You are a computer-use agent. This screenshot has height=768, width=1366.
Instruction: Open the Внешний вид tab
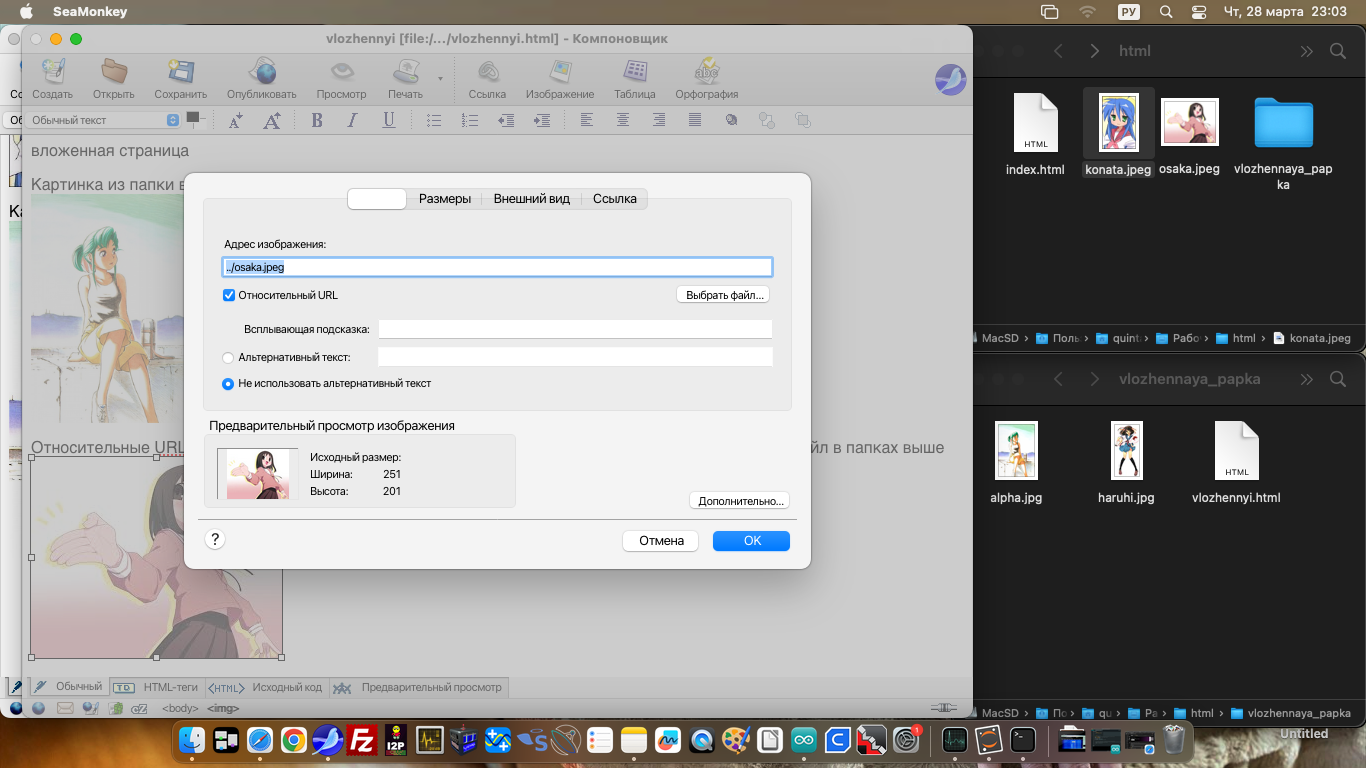click(x=531, y=199)
